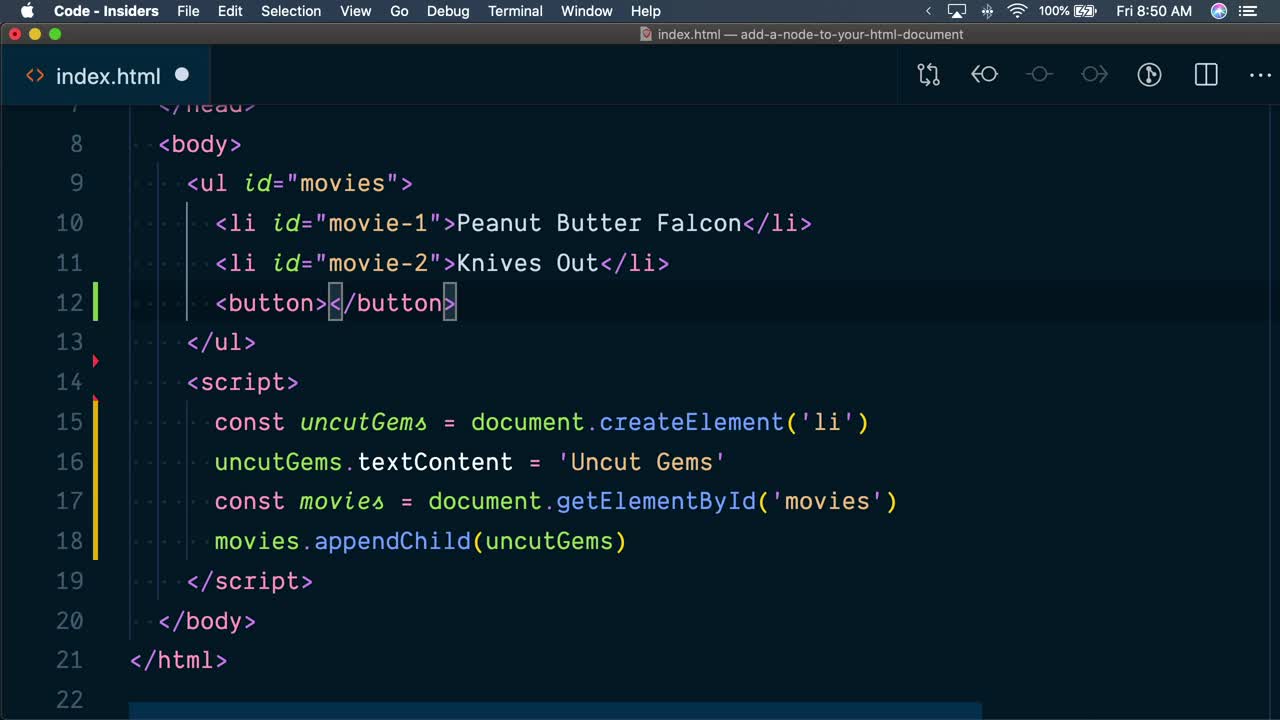The image size is (1280, 720).
Task: Click the unsaved dot on index.html tab
Action: (182, 75)
